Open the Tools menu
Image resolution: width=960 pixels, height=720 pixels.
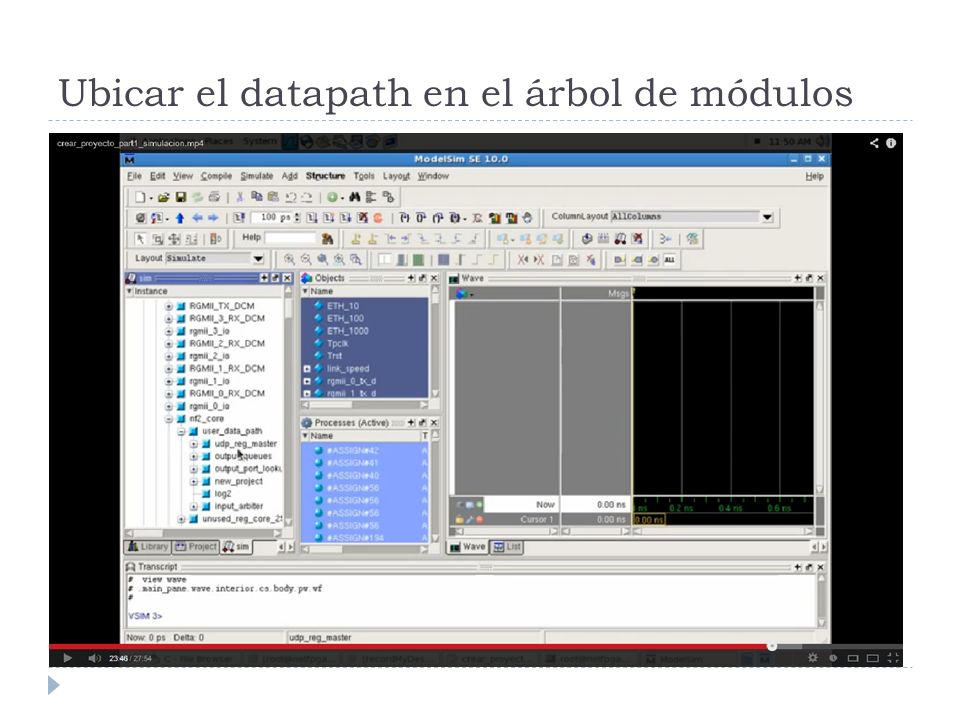click(x=364, y=176)
